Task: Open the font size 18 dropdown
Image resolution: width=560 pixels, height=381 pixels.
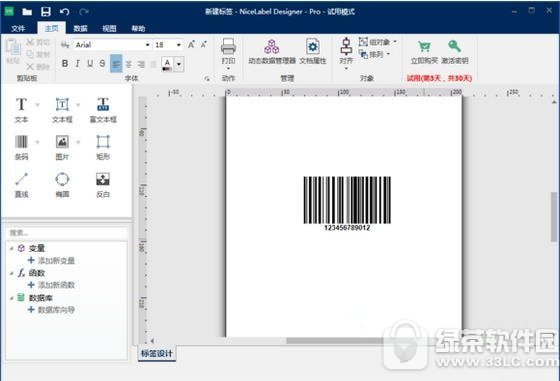Action: tap(179, 45)
